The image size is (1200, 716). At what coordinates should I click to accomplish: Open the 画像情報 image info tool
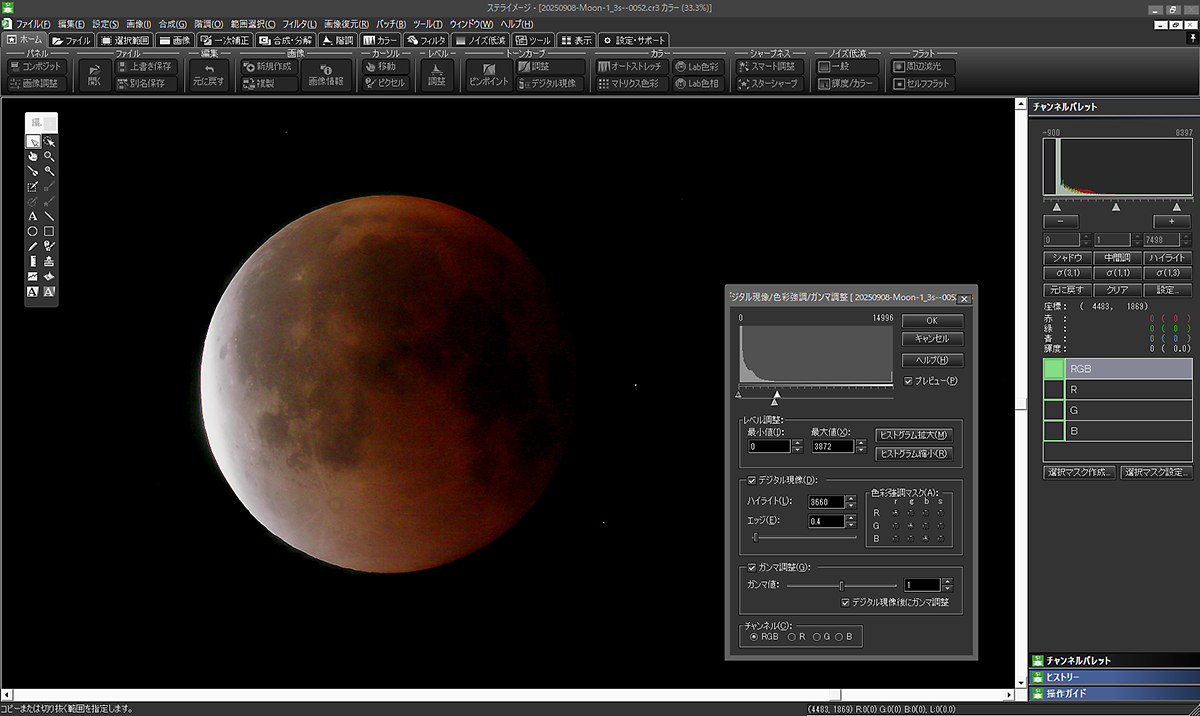click(x=325, y=74)
